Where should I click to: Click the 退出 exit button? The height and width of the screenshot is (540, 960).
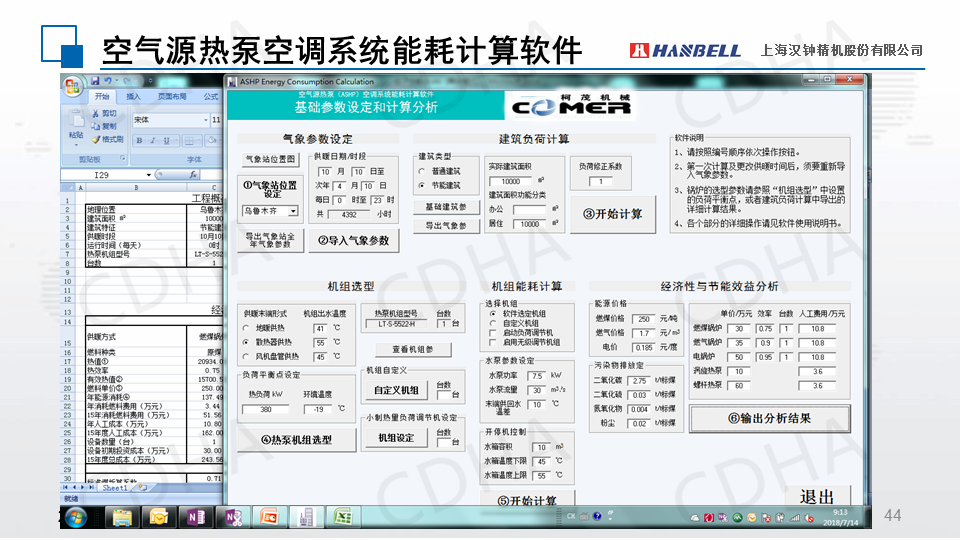[816, 496]
